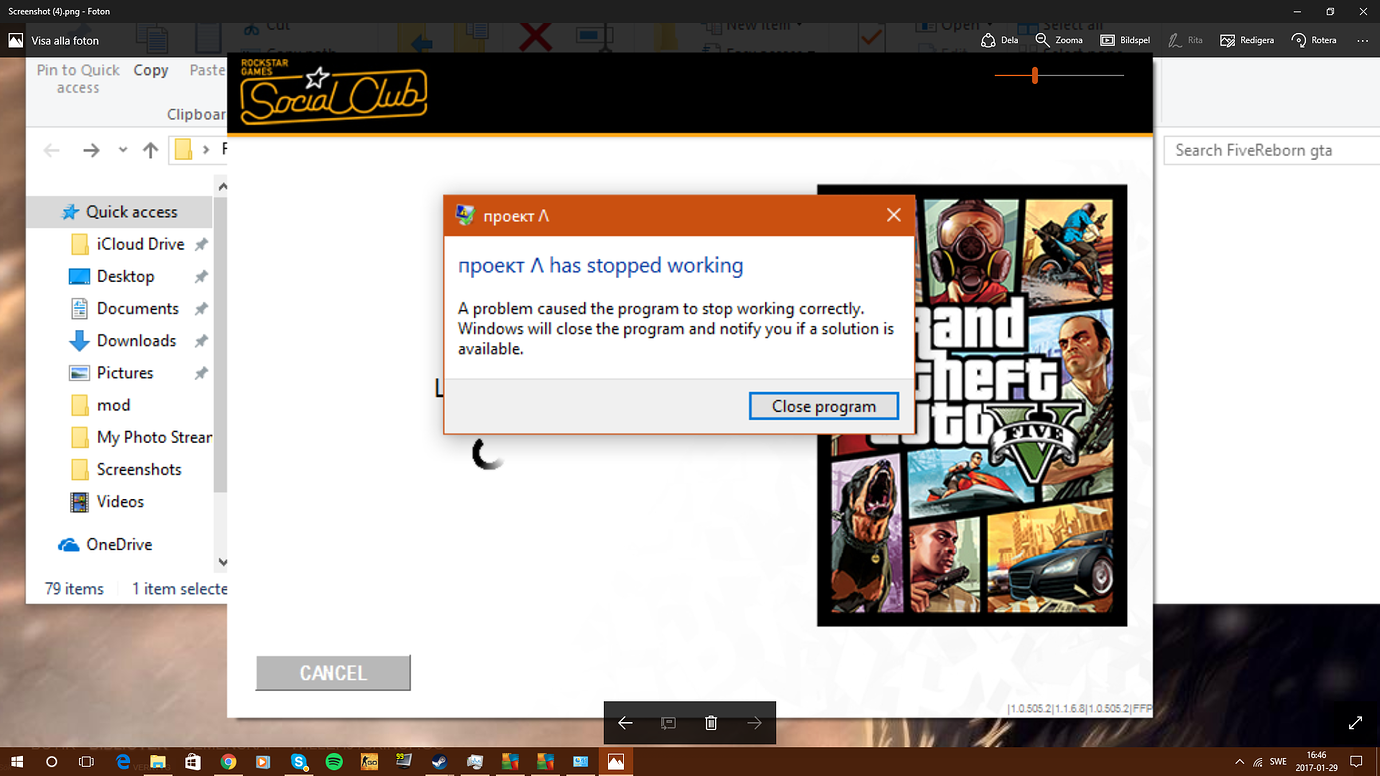Click the Grand Theft Auto V cover image
This screenshot has height=776, width=1380.
[972, 406]
